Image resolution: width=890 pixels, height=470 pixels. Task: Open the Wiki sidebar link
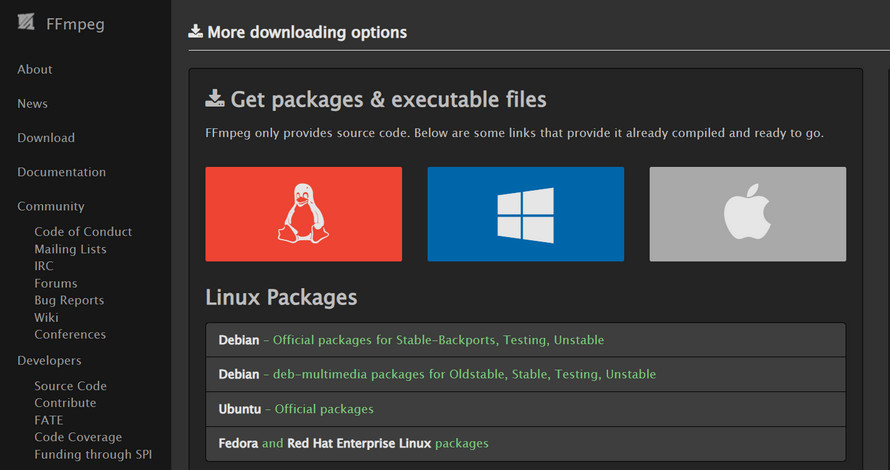tap(46, 317)
